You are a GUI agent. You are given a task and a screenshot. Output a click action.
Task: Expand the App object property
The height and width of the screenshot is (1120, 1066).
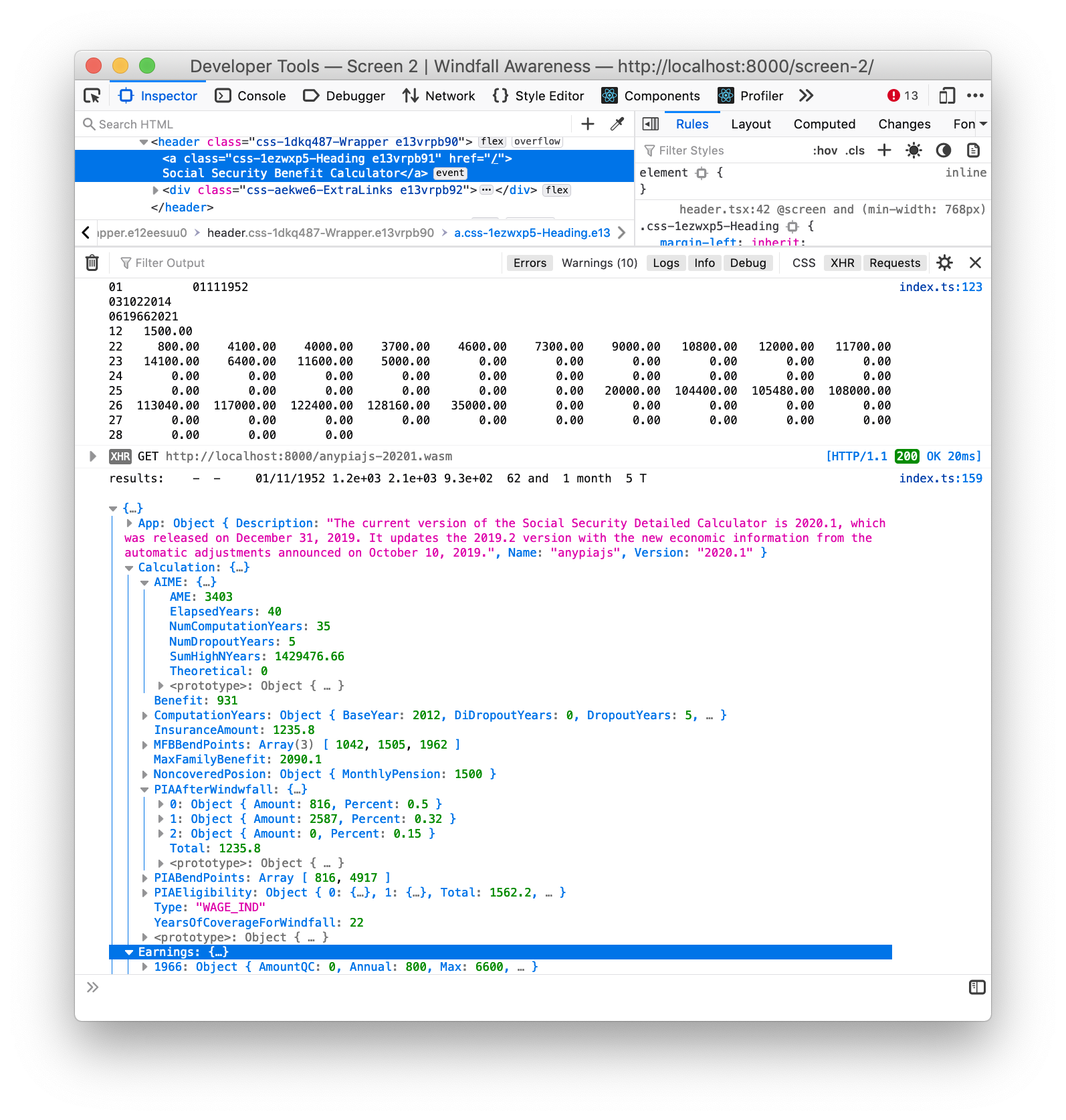129,523
